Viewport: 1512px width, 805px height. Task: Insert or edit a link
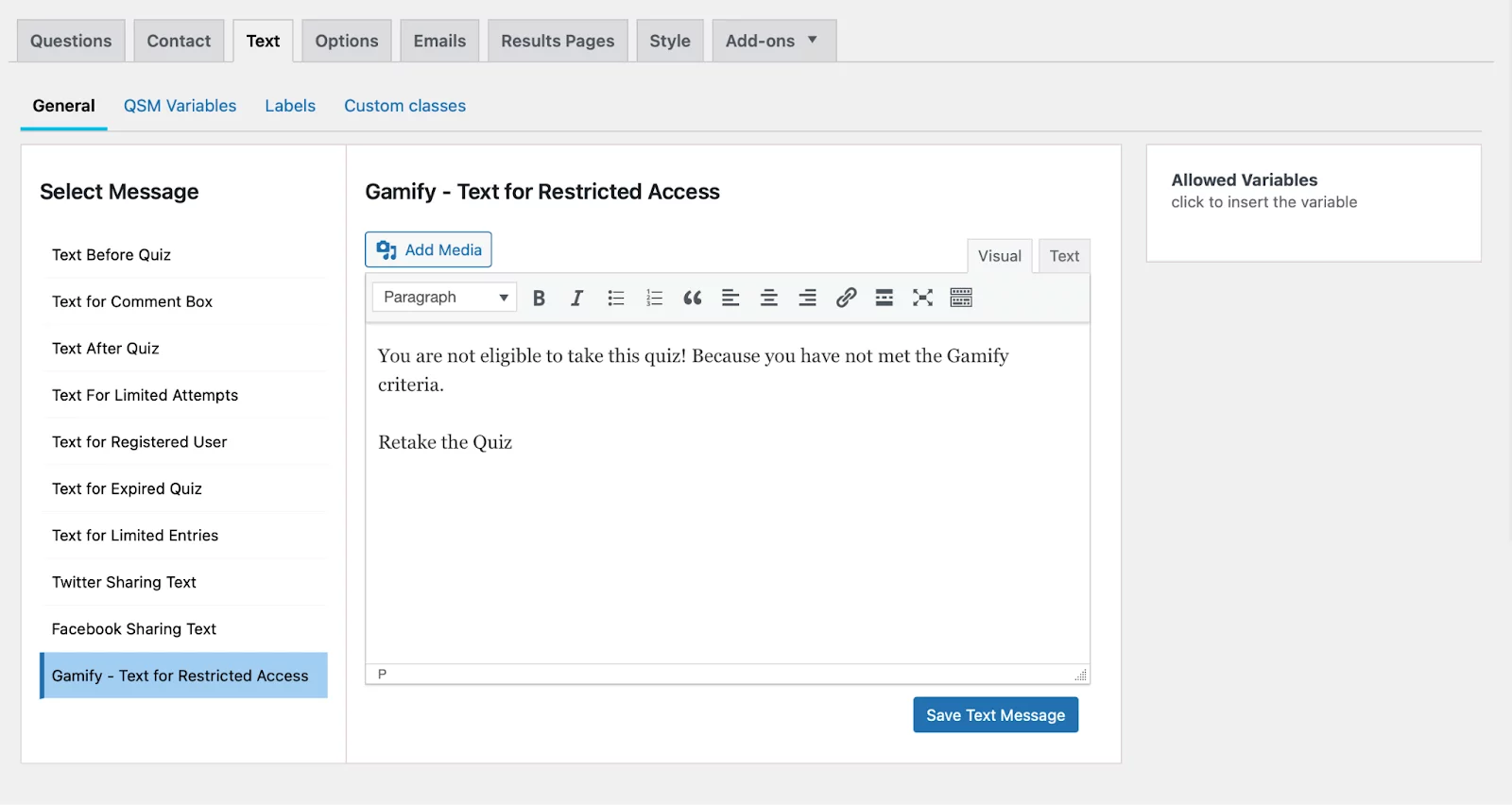click(846, 298)
